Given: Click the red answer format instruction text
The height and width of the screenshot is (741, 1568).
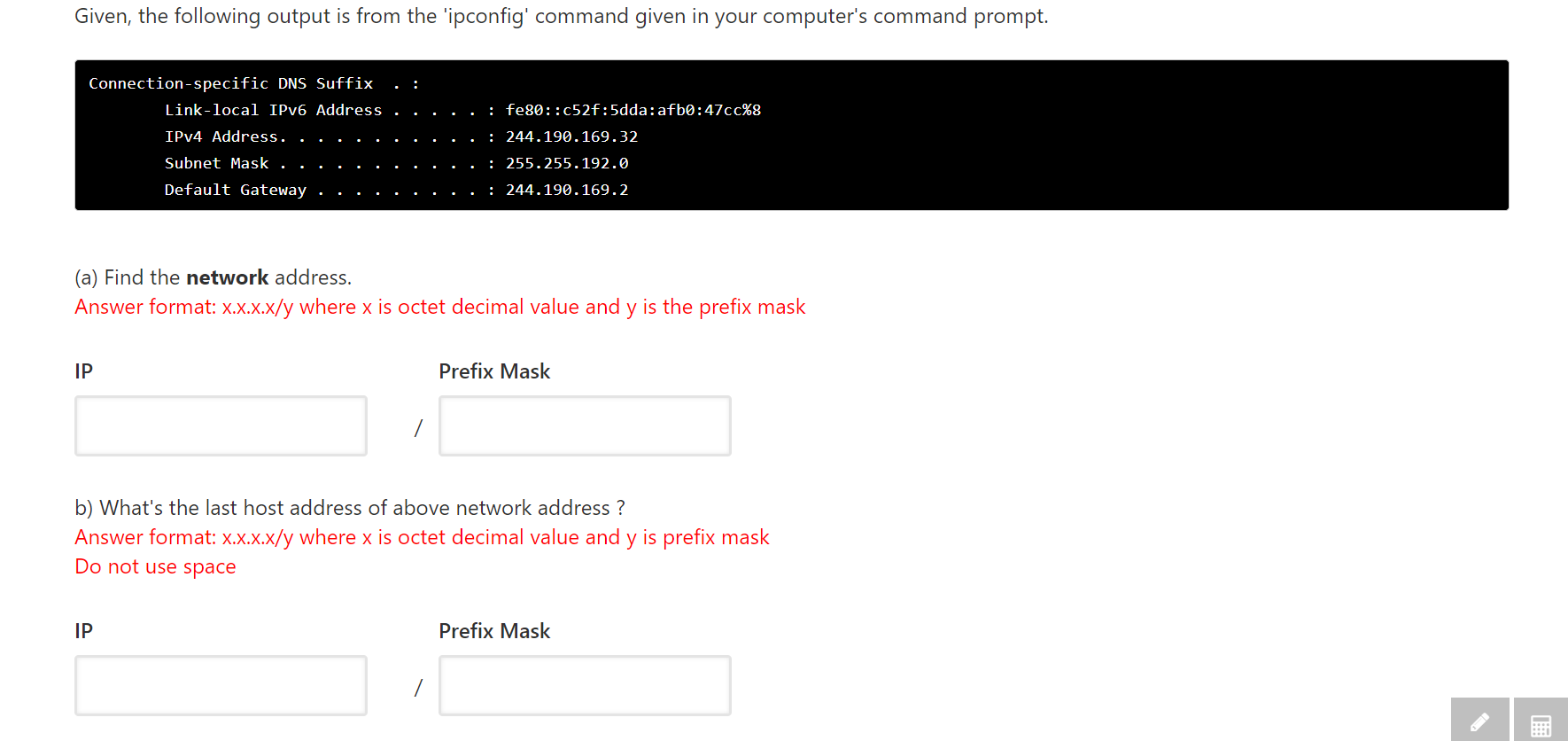Looking at the screenshot, I should [439, 307].
